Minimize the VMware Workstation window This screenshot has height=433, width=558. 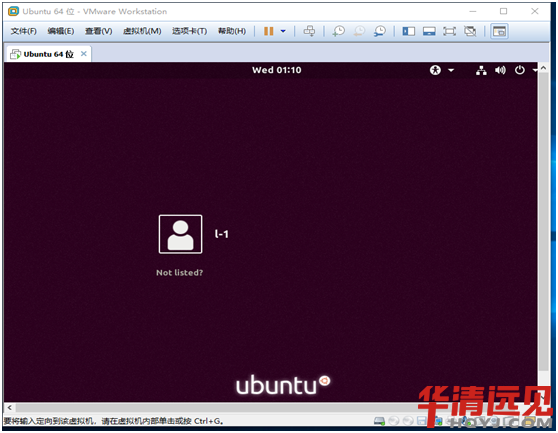pos(473,11)
